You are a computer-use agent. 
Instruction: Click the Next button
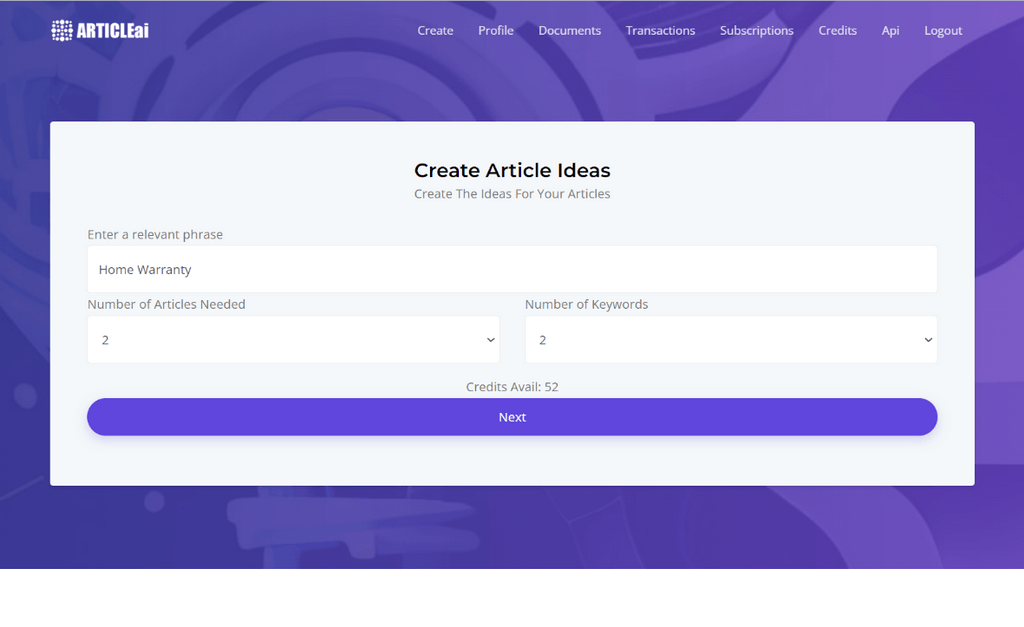tap(512, 417)
